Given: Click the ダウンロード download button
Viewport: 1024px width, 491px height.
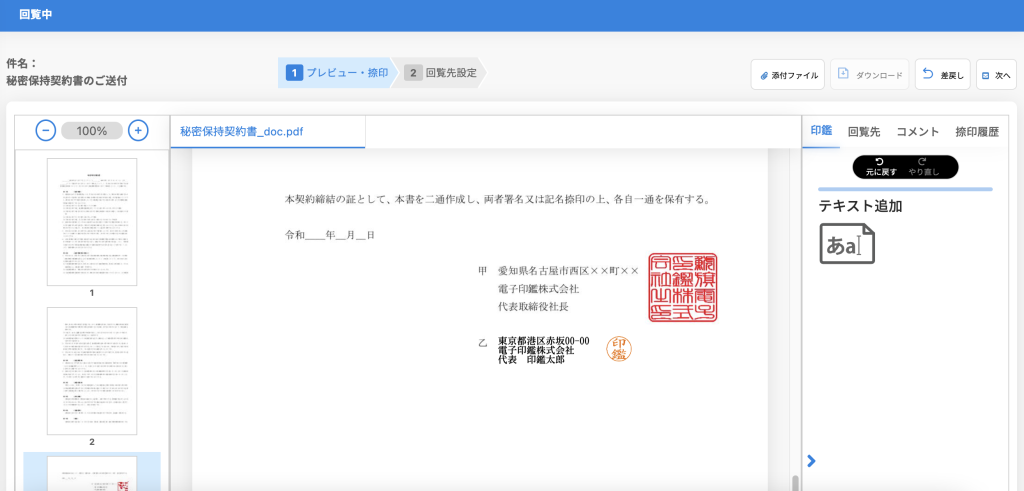Looking at the screenshot, I should pos(870,74).
